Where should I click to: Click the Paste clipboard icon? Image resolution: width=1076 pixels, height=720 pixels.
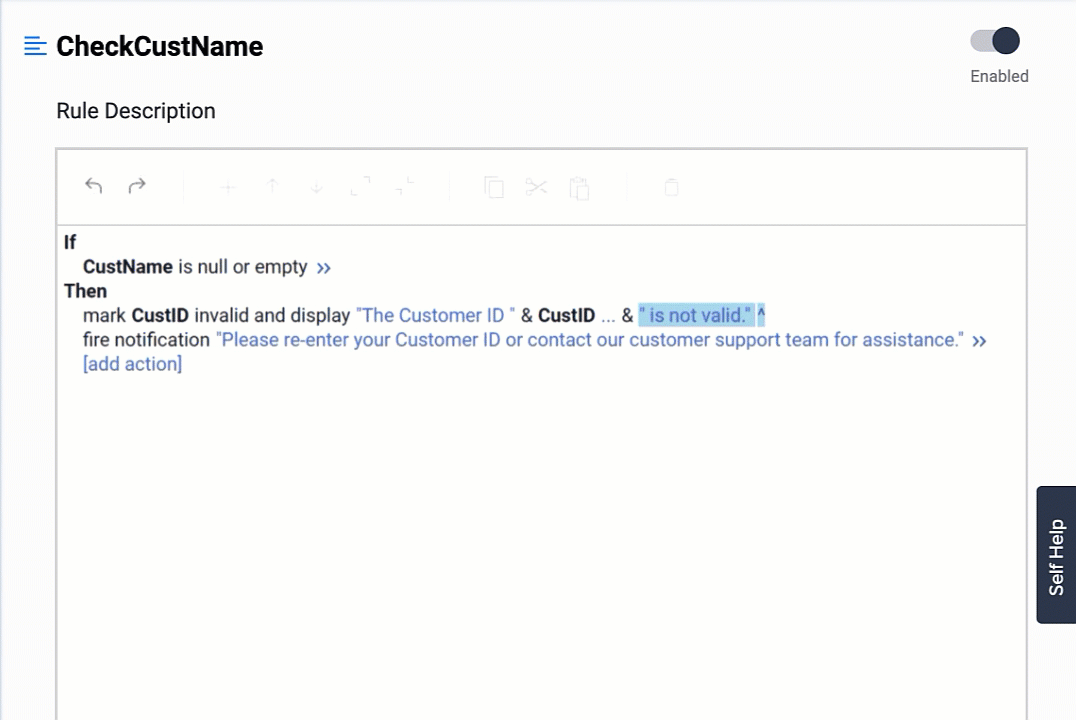coord(580,187)
